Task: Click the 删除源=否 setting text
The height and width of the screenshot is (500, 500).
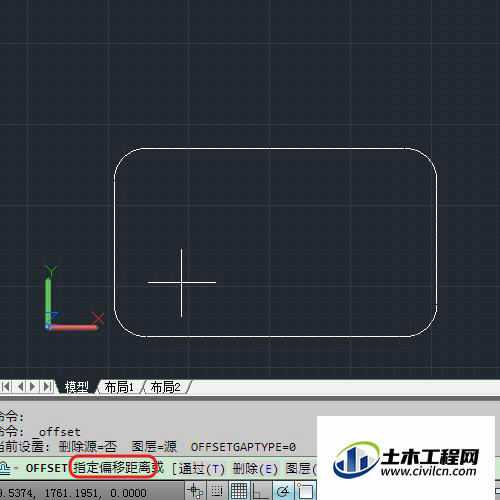Action: (88, 447)
